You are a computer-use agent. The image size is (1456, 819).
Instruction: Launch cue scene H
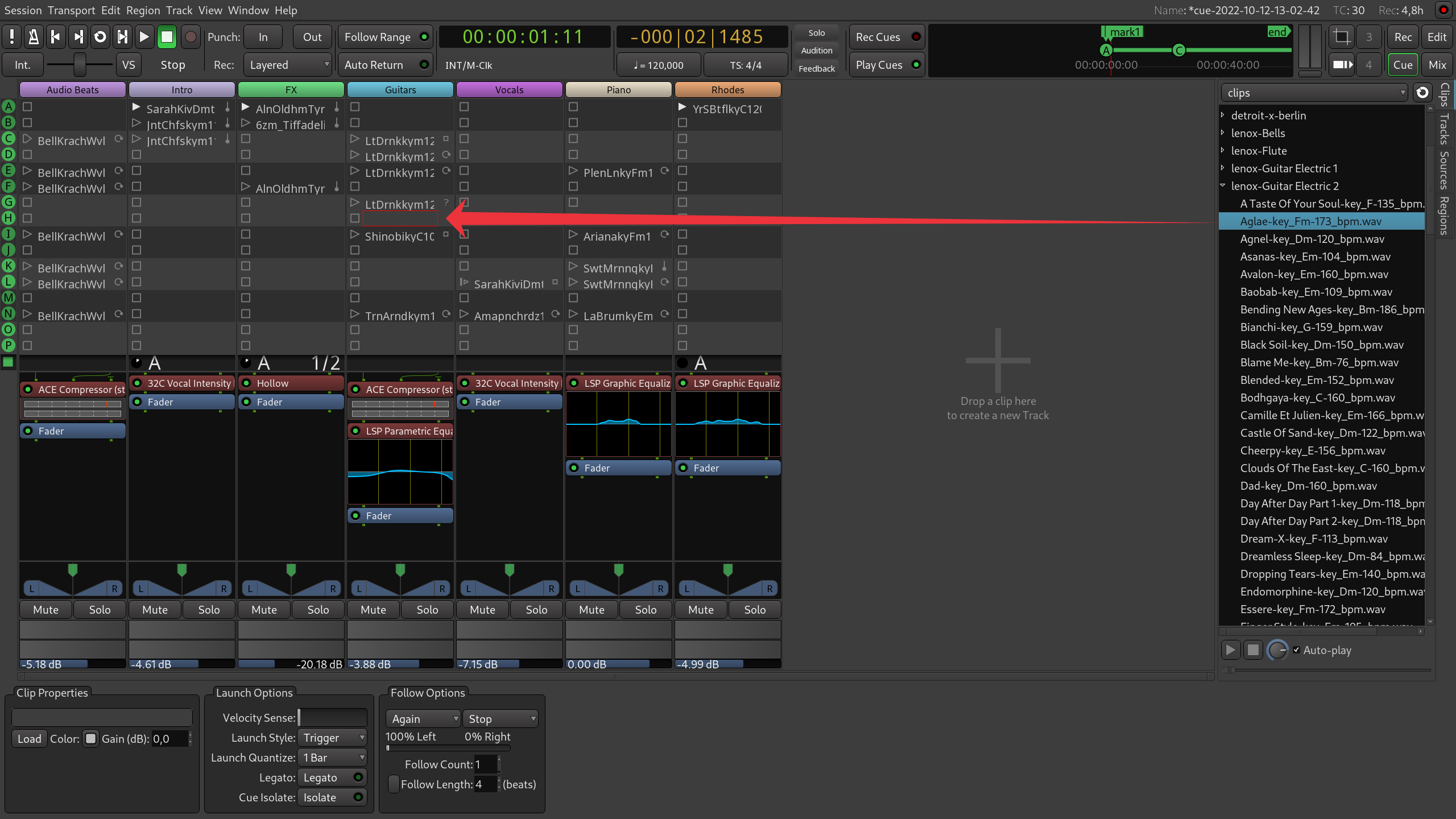[9, 218]
